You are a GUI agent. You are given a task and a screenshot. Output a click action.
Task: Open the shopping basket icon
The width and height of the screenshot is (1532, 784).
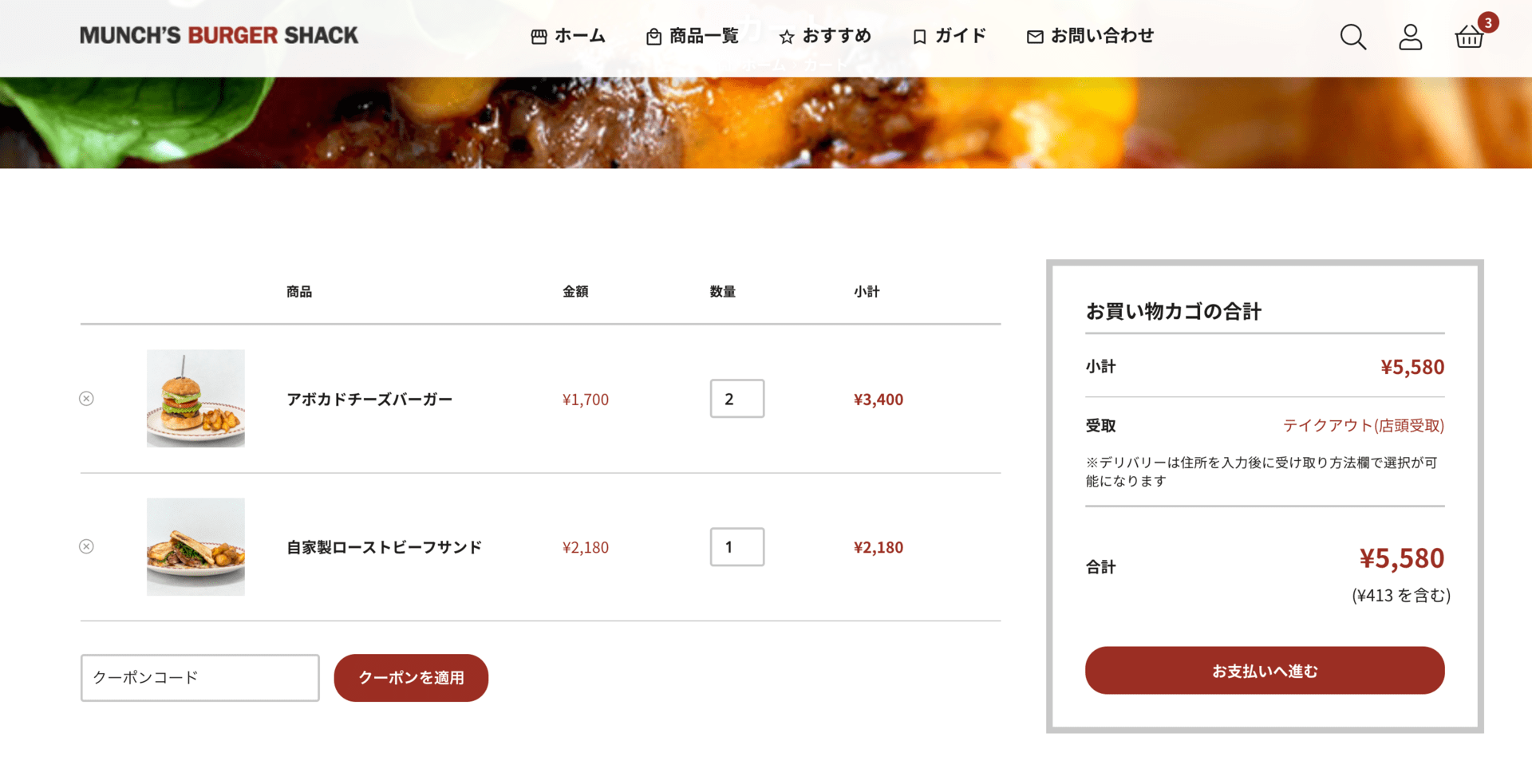coord(1469,37)
